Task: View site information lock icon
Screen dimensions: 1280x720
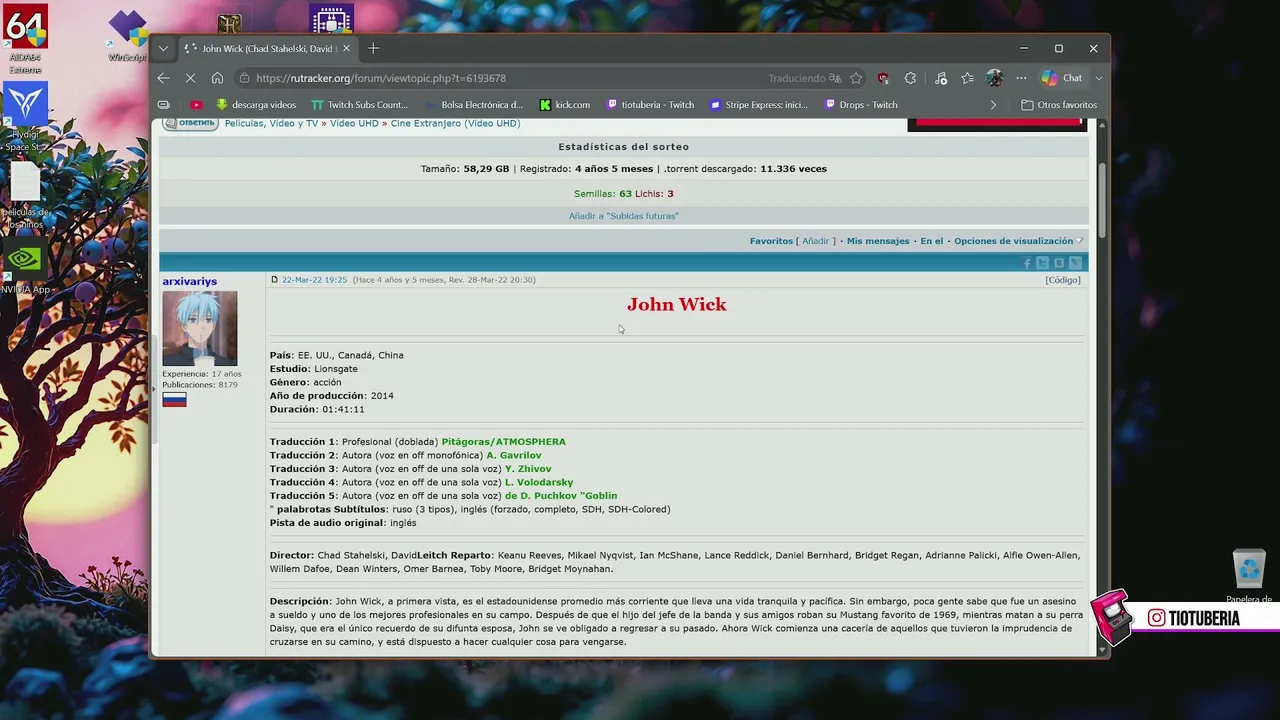Action: [x=244, y=78]
